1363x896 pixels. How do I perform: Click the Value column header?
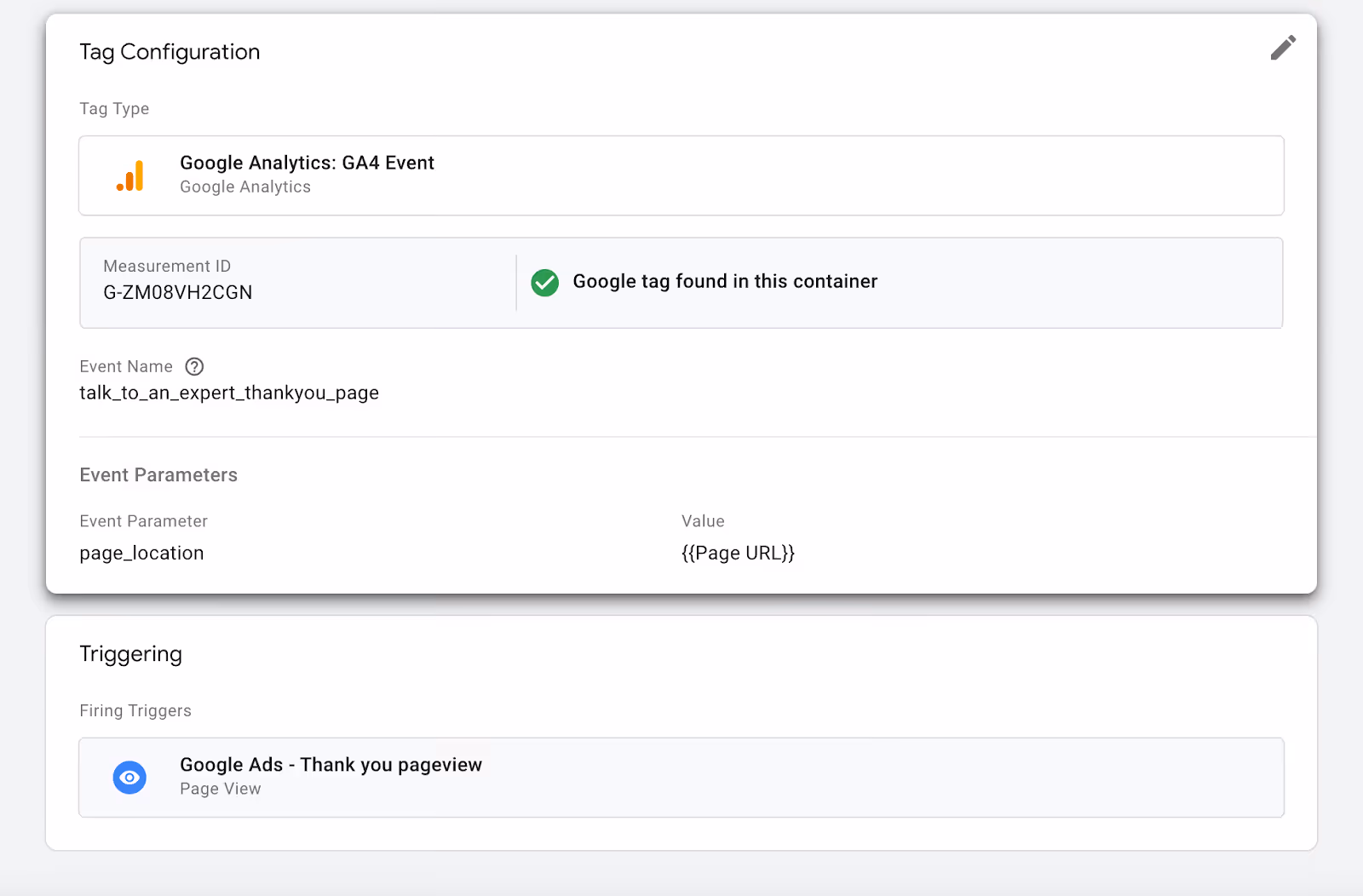click(x=703, y=521)
